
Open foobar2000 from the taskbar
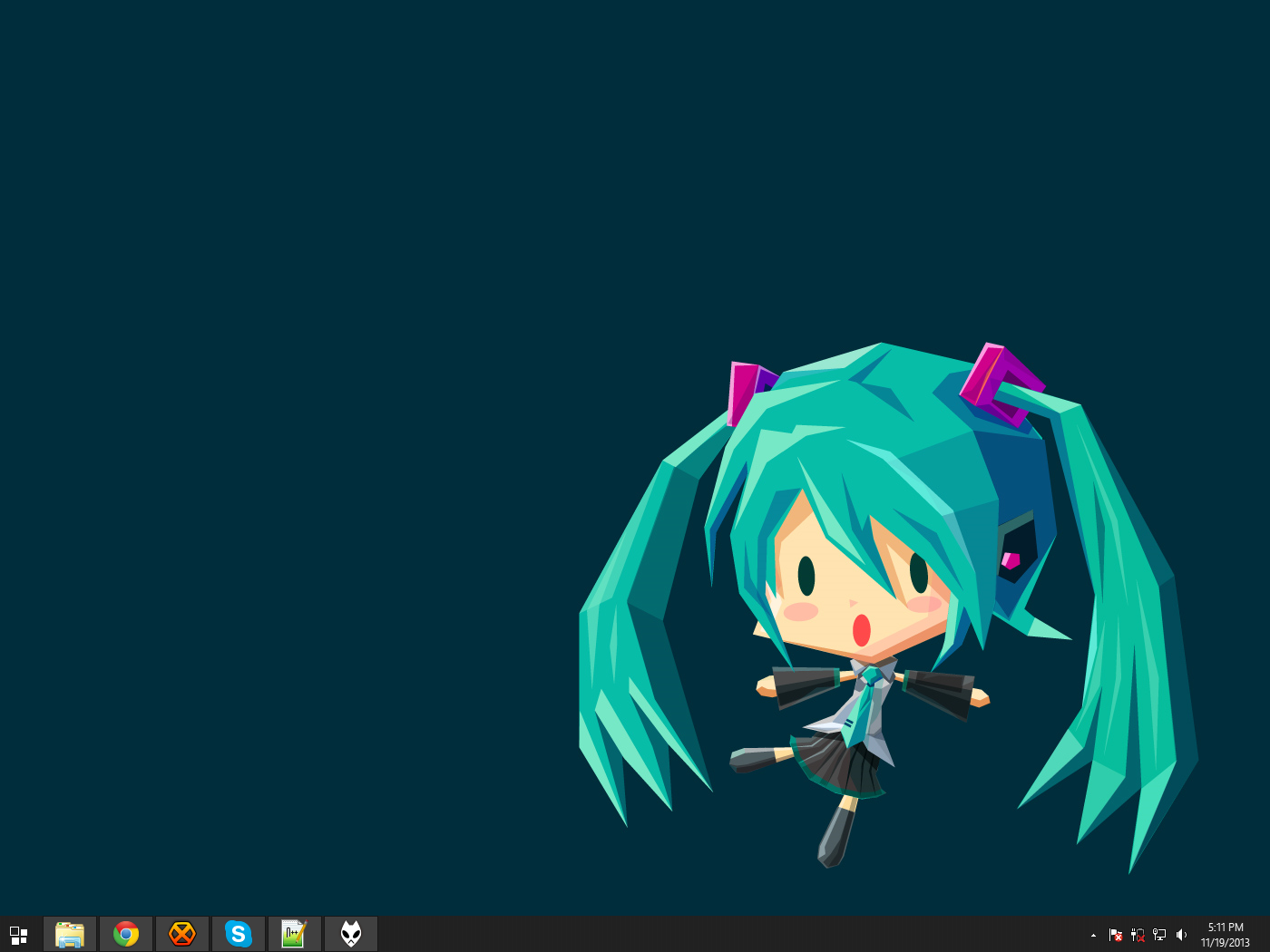pyautogui.click(x=351, y=934)
